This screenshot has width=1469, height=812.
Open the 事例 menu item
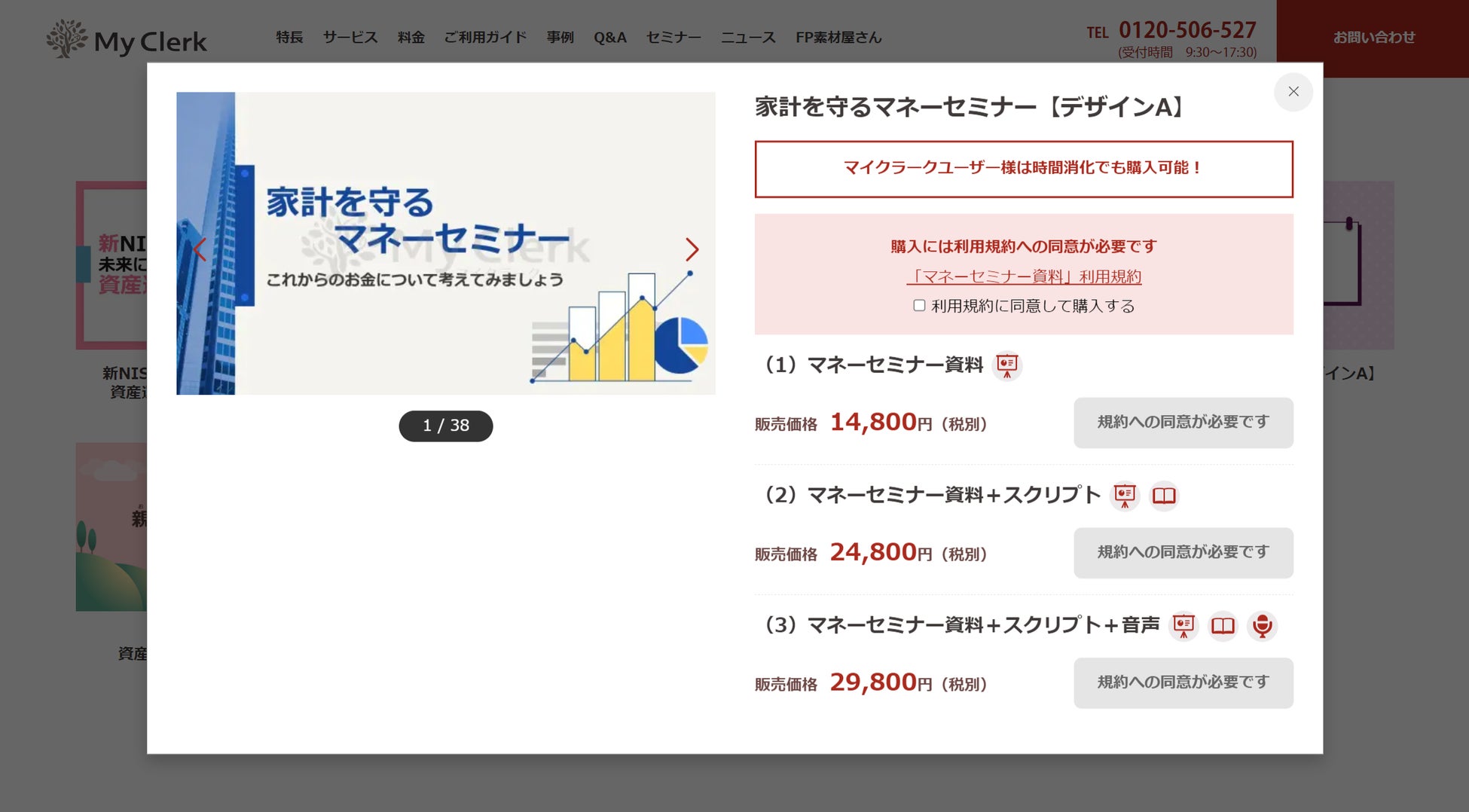tap(560, 37)
